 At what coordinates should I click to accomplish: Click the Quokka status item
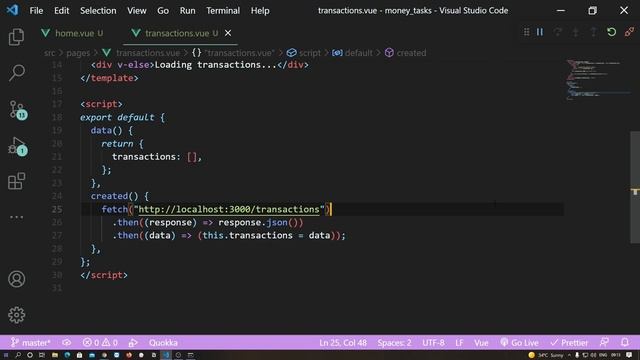click(163, 342)
